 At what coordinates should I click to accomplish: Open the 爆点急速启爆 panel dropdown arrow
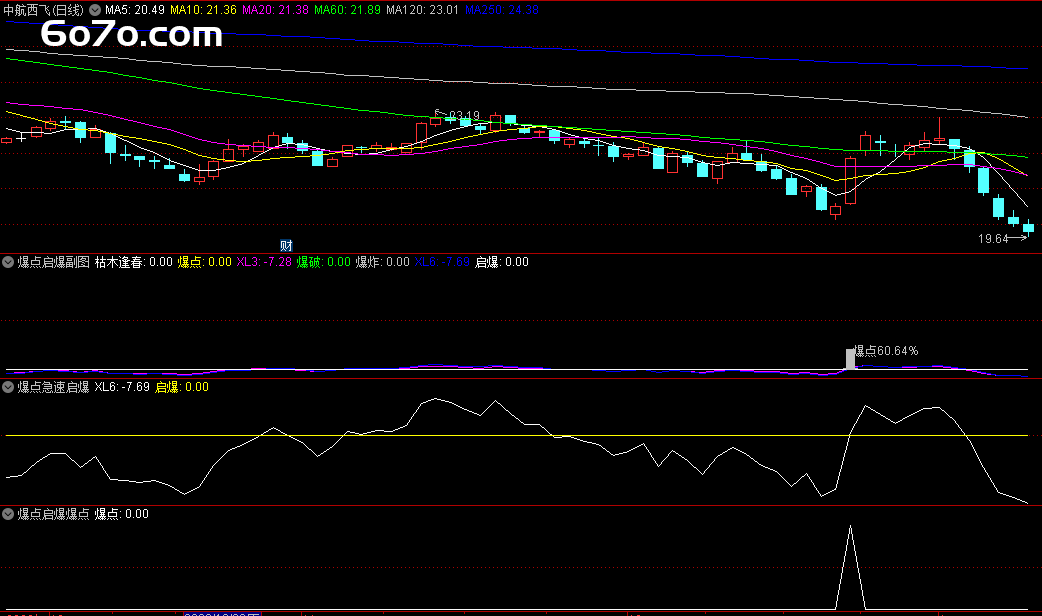pos(8,387)
